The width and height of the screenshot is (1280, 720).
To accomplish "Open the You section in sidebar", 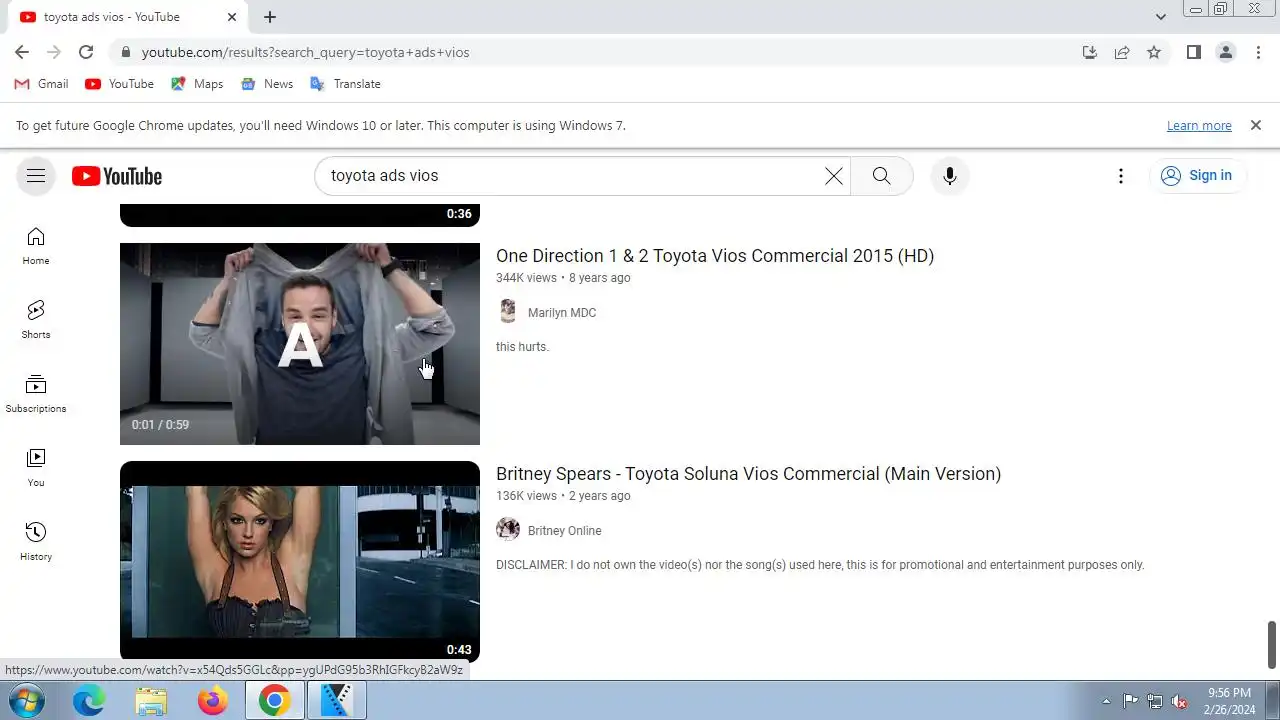I will point(36,468).
